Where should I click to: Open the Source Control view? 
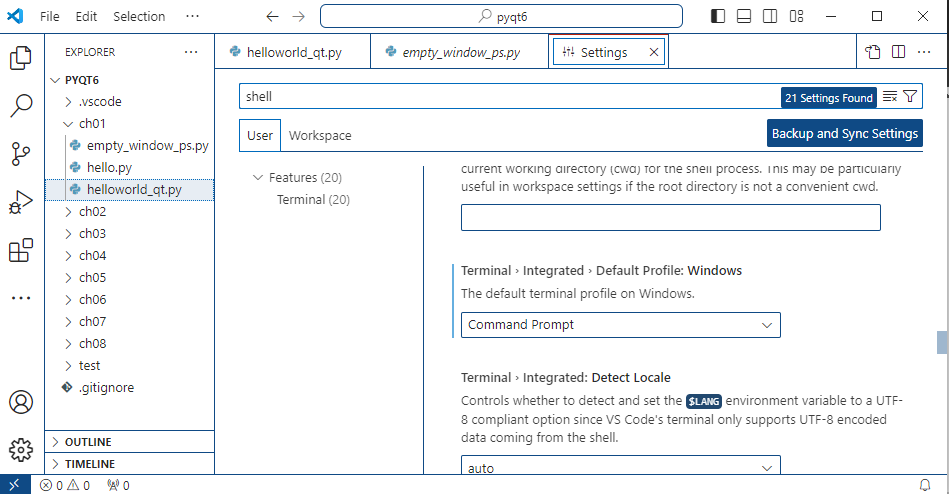(x=21, y=154)
